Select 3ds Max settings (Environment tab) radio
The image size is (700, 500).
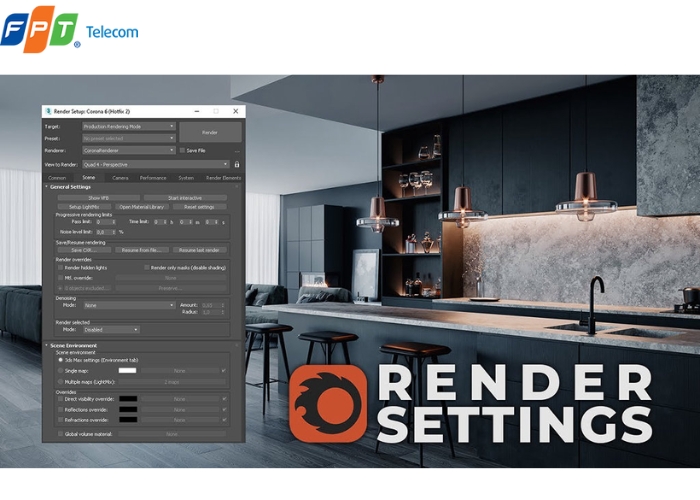point(60,359)
